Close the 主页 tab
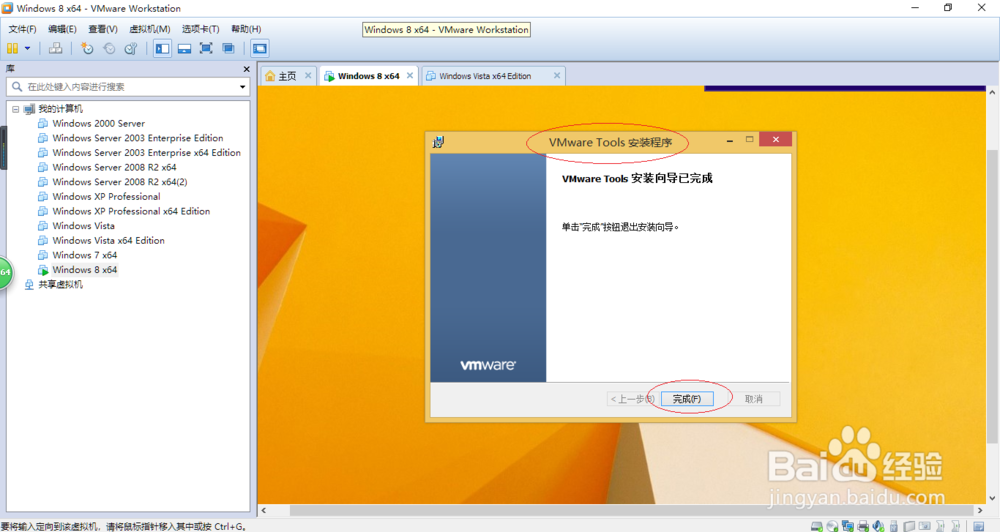The width and height of the screenshot is (1000, 532). [308, 75]
